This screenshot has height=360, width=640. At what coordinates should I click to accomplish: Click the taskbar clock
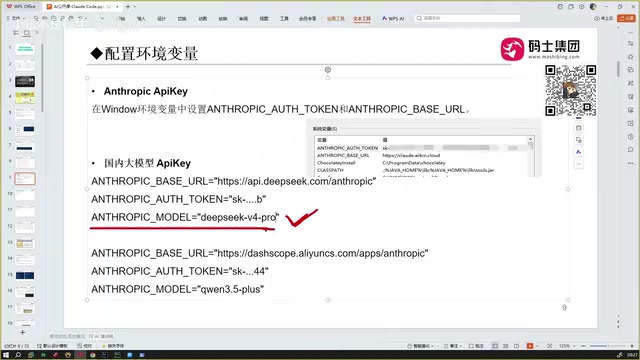632,355
